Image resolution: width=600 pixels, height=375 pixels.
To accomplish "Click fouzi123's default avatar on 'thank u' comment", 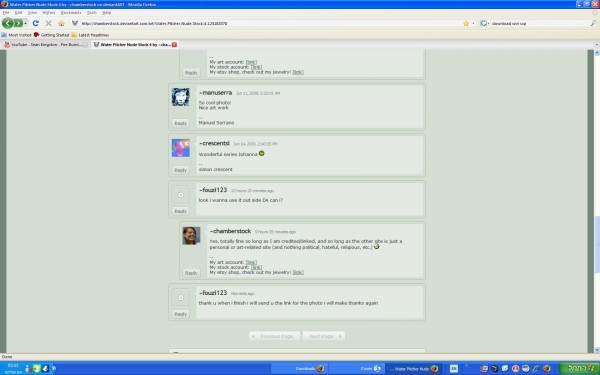I will pos(181,297).
